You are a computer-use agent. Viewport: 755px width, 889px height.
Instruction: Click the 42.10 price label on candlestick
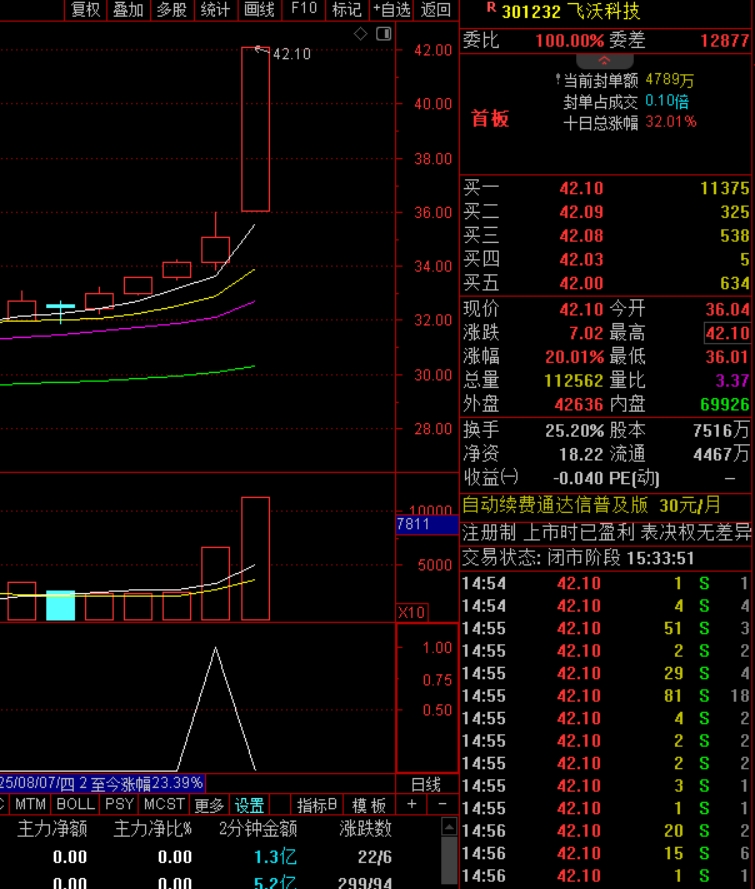coord(292,54)
